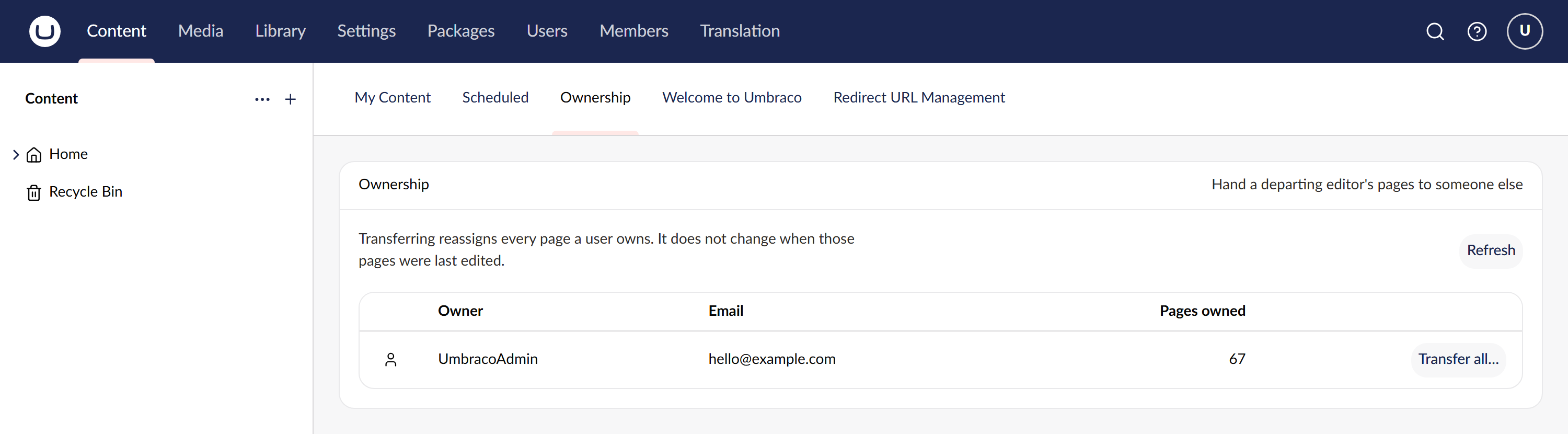This screenshot has width=1568, height=434.
Task: Switch to the My Content tab
Action: point(393,97)
